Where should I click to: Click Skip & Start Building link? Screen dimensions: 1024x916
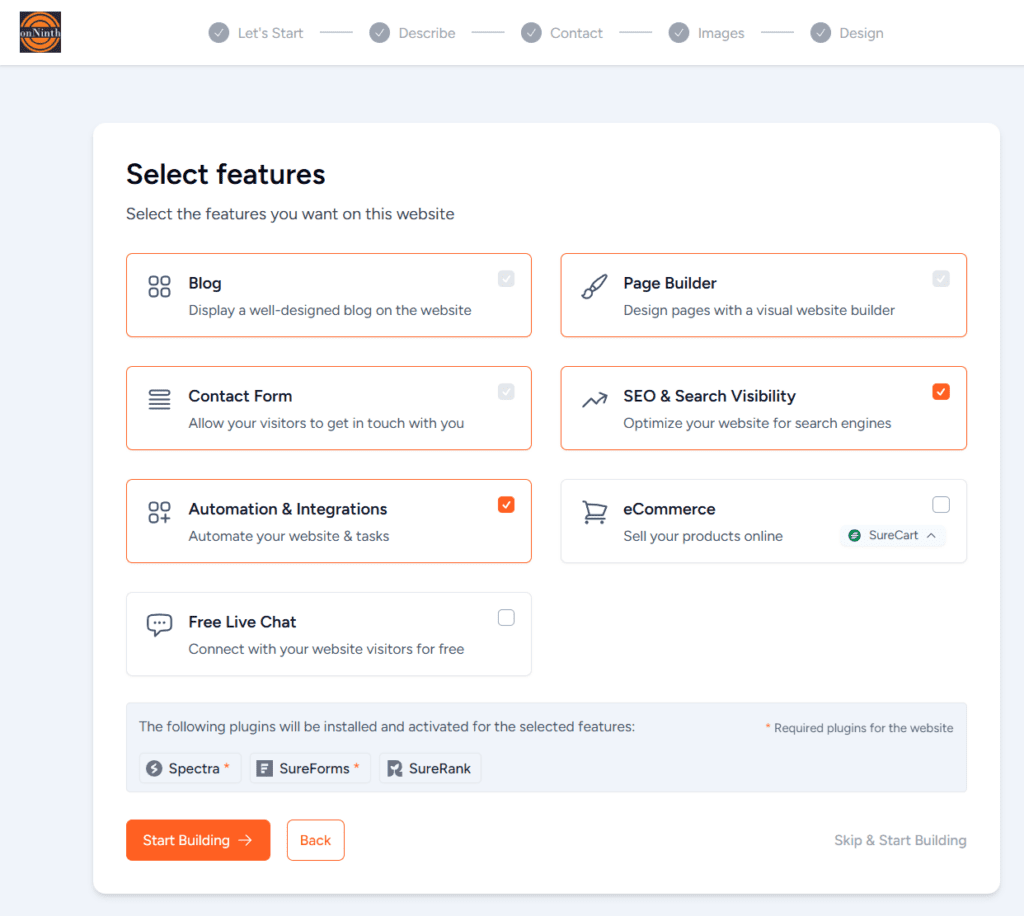coord(900,840)
